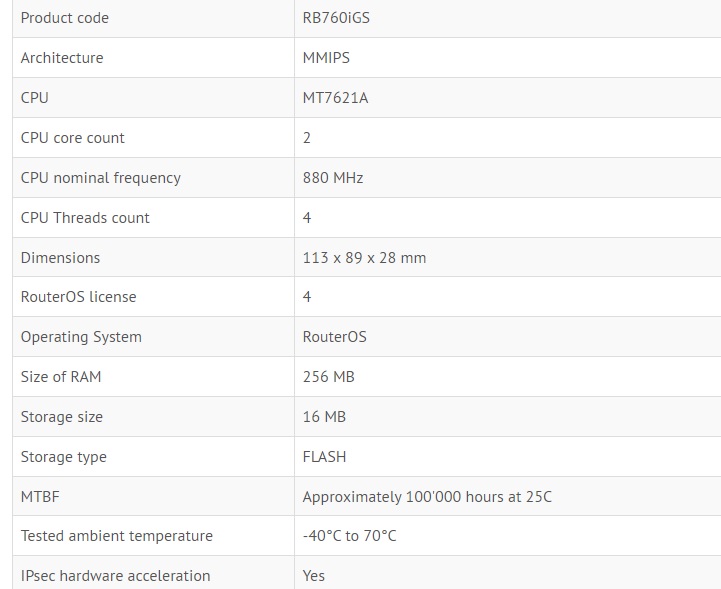
Task: Select the MTBF row label
Action: [38, 496]
